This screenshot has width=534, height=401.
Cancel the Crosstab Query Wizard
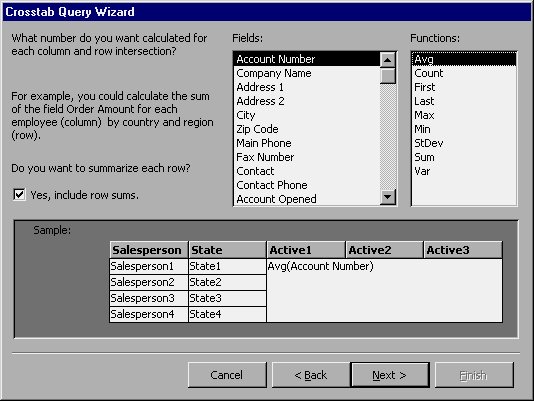point(227,375)
